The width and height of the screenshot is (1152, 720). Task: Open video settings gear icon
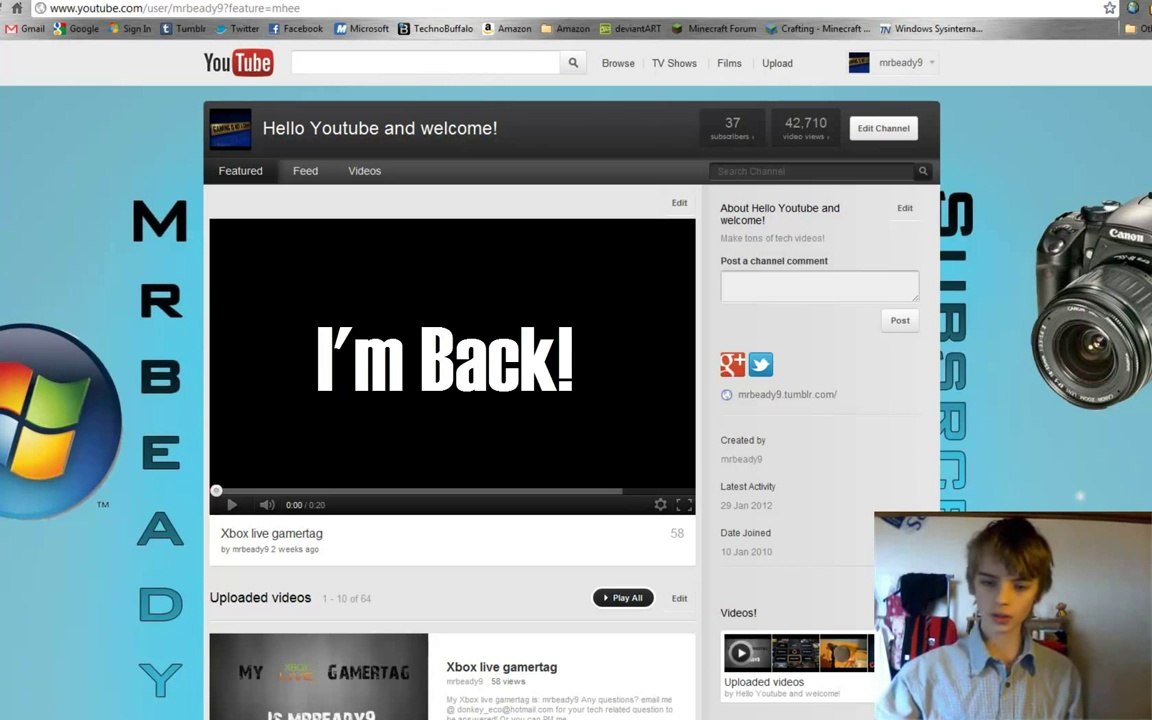[660, 505]
